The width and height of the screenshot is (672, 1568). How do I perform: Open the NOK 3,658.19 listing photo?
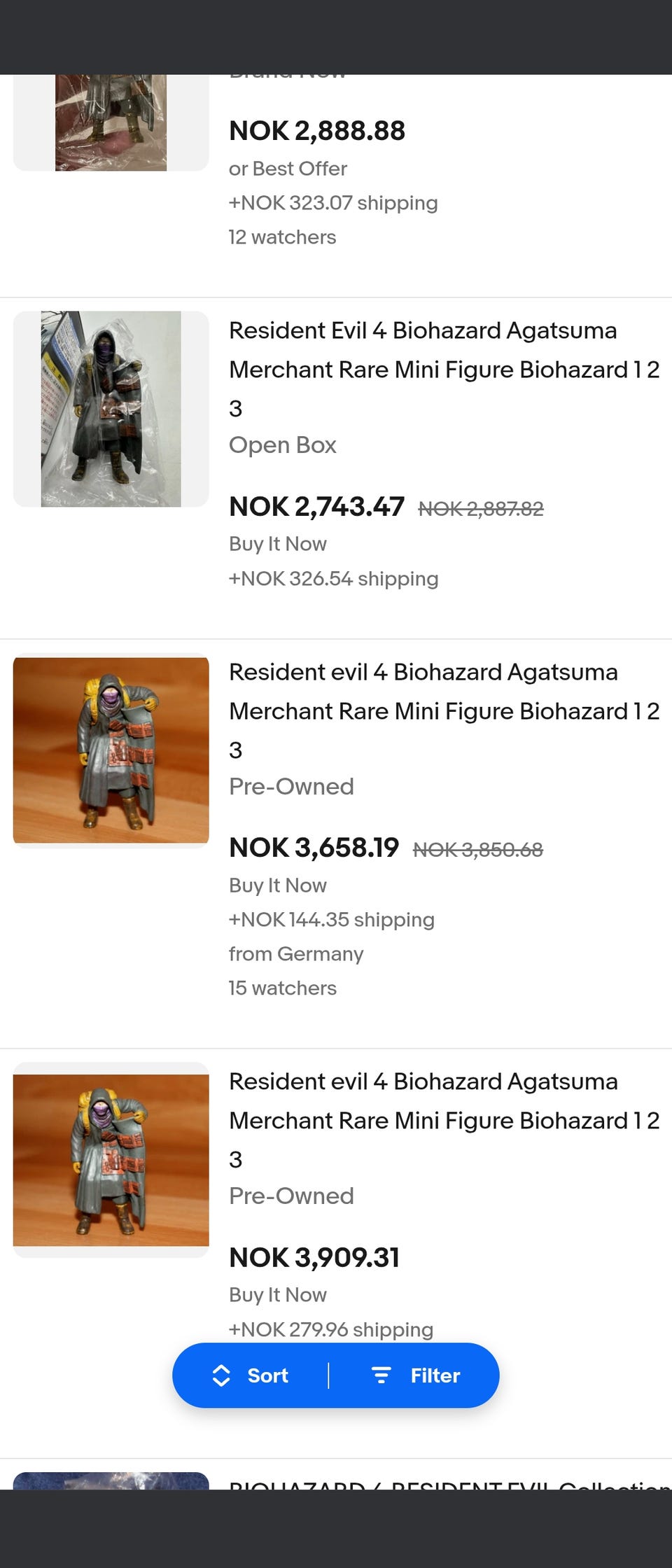coord(111,750)
